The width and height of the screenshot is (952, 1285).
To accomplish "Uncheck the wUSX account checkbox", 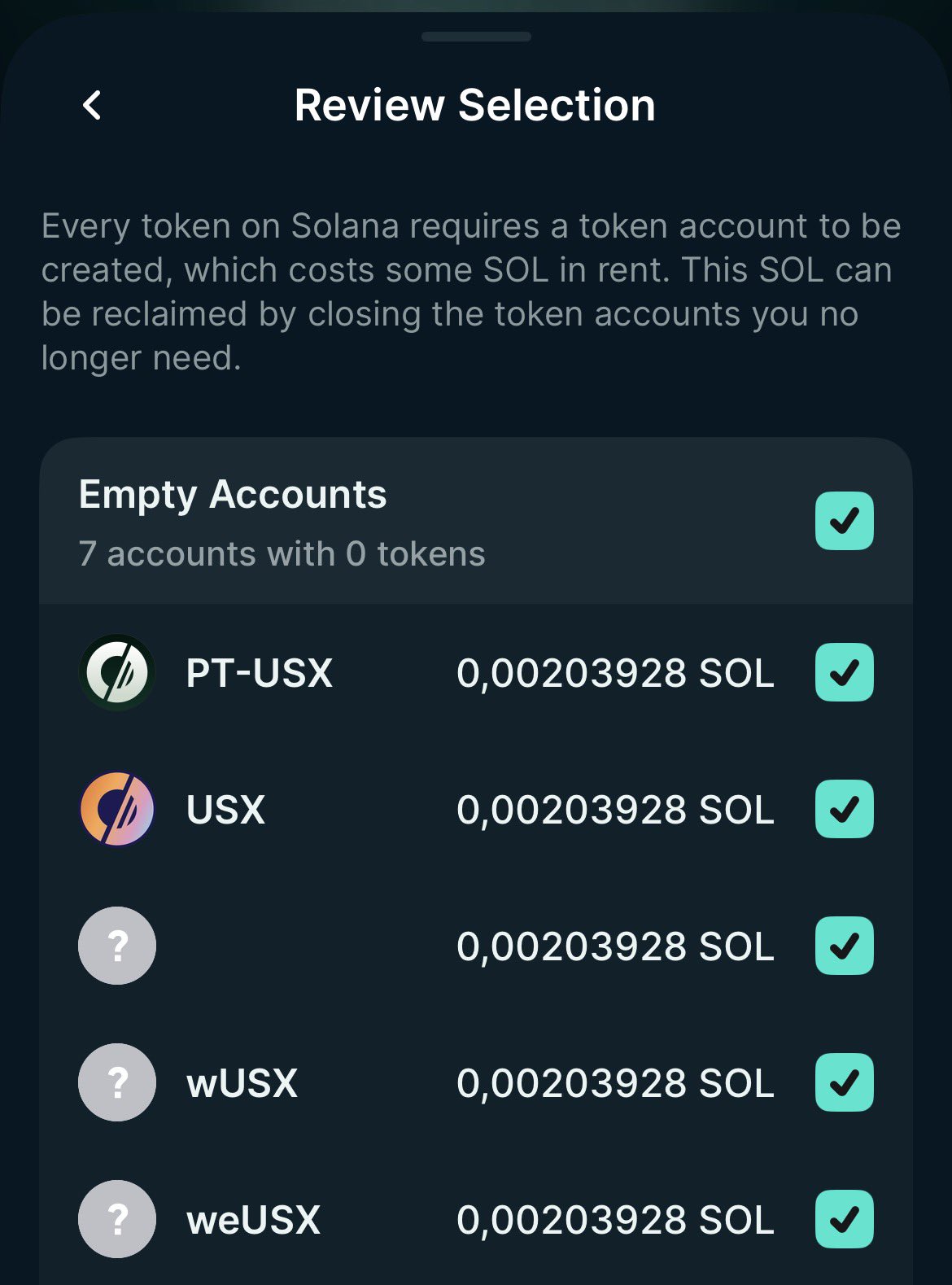I will pyautogui.click(x=844, y=1082).
